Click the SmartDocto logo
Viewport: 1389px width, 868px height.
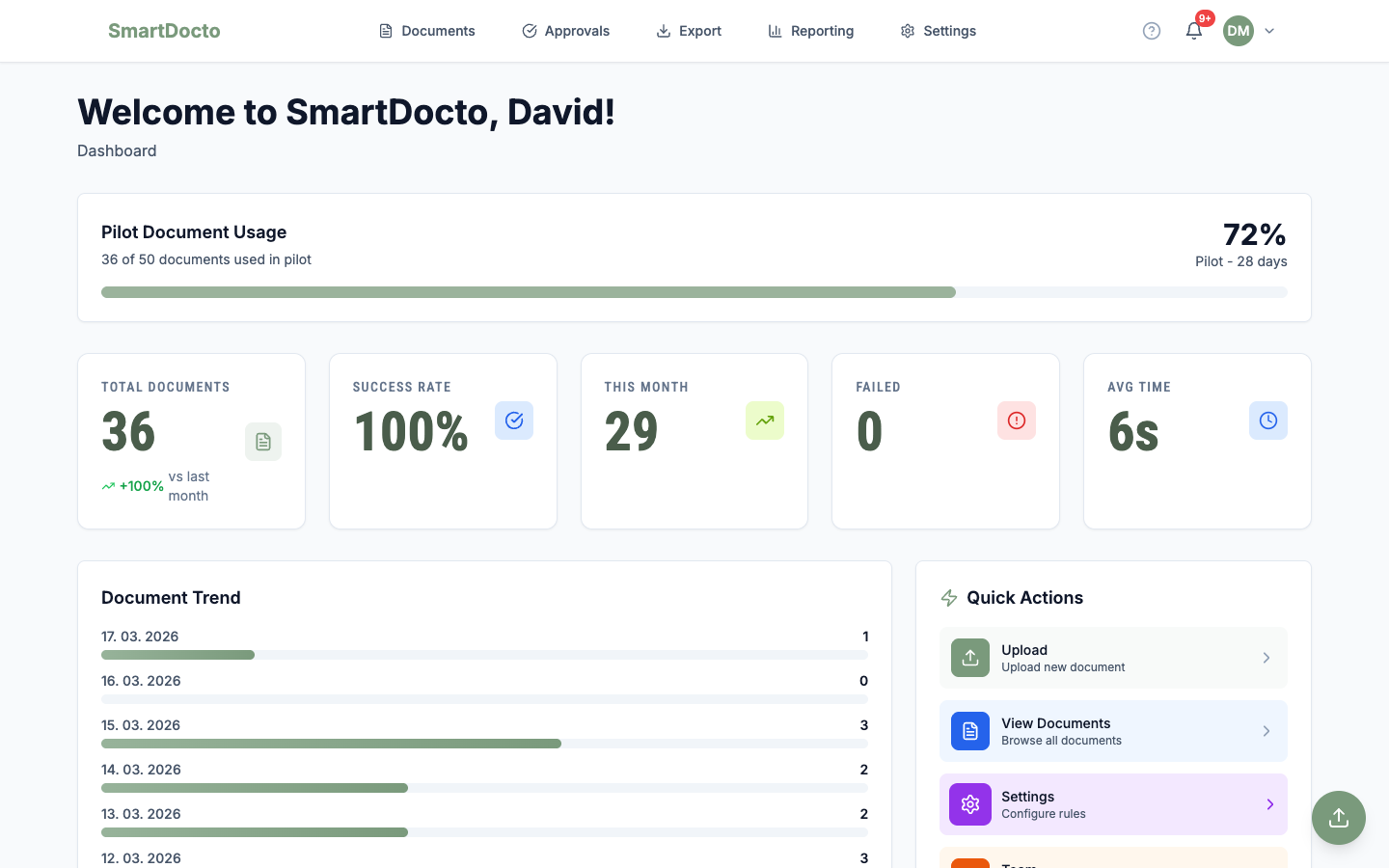[164, 30]
